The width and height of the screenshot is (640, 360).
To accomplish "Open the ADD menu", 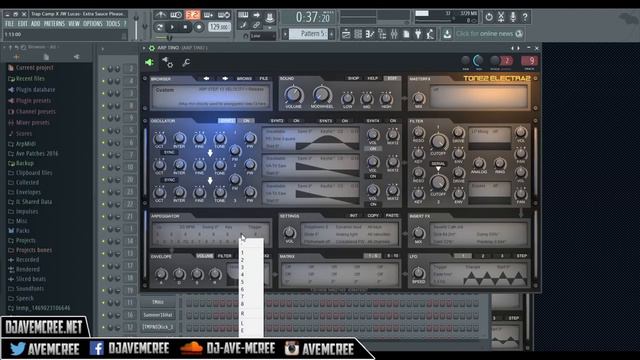I will pyautogui.click(x=36, y=24).
